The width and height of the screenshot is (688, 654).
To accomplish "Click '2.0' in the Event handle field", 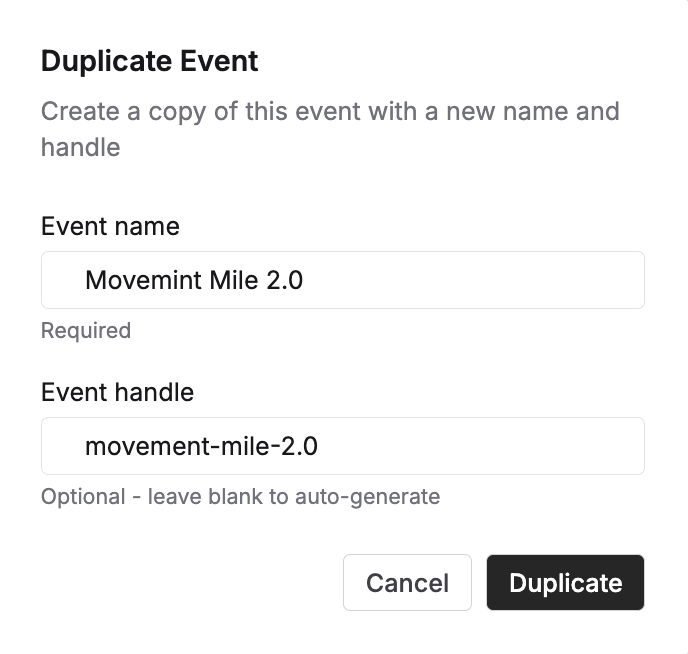I will click(x=299, y=447).
